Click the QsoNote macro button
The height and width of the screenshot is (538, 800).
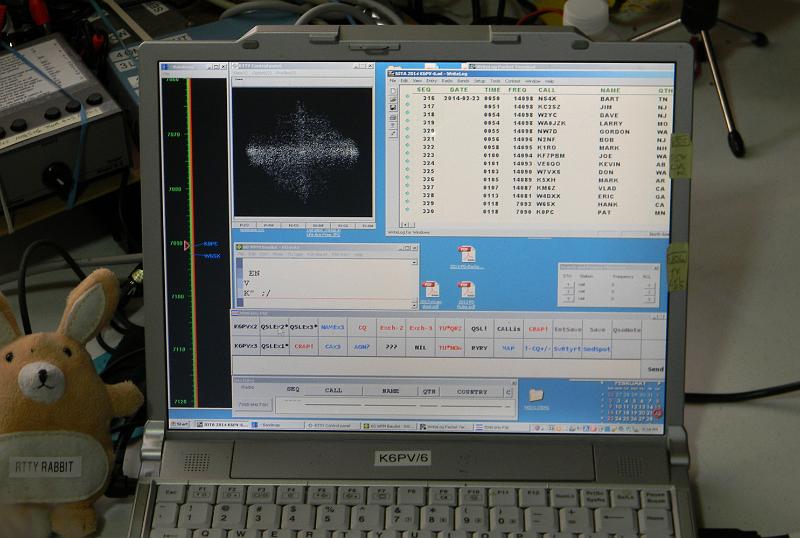627,330
